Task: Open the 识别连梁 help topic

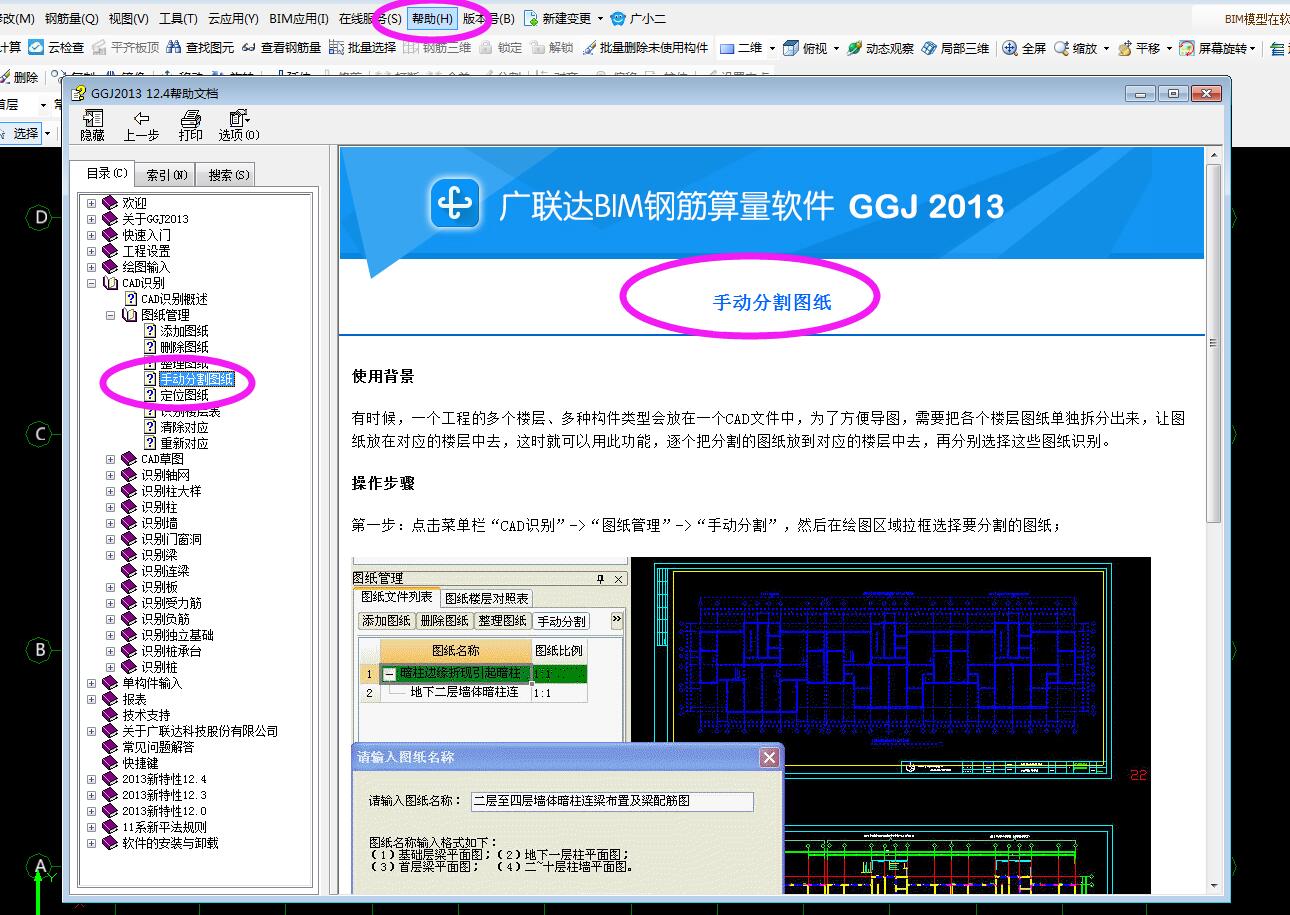Action: coord(164,571)
